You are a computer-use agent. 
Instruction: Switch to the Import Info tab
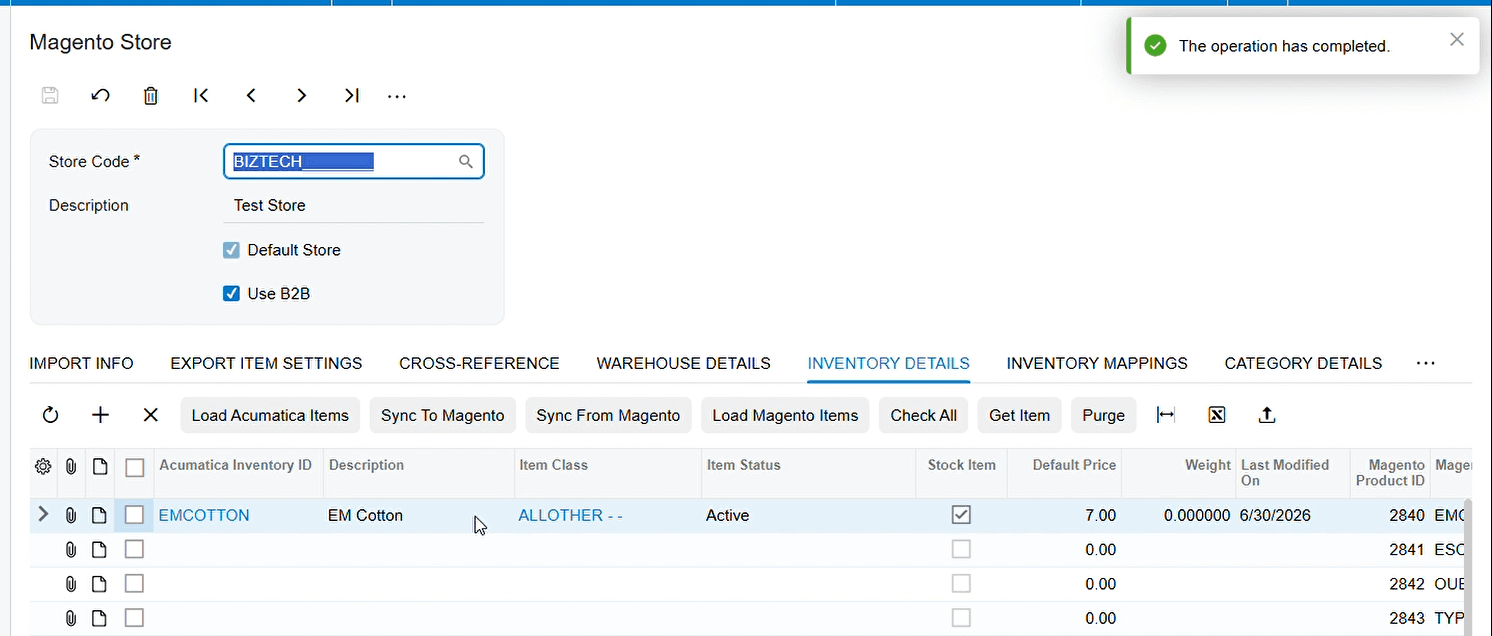(x=82, y=364)
